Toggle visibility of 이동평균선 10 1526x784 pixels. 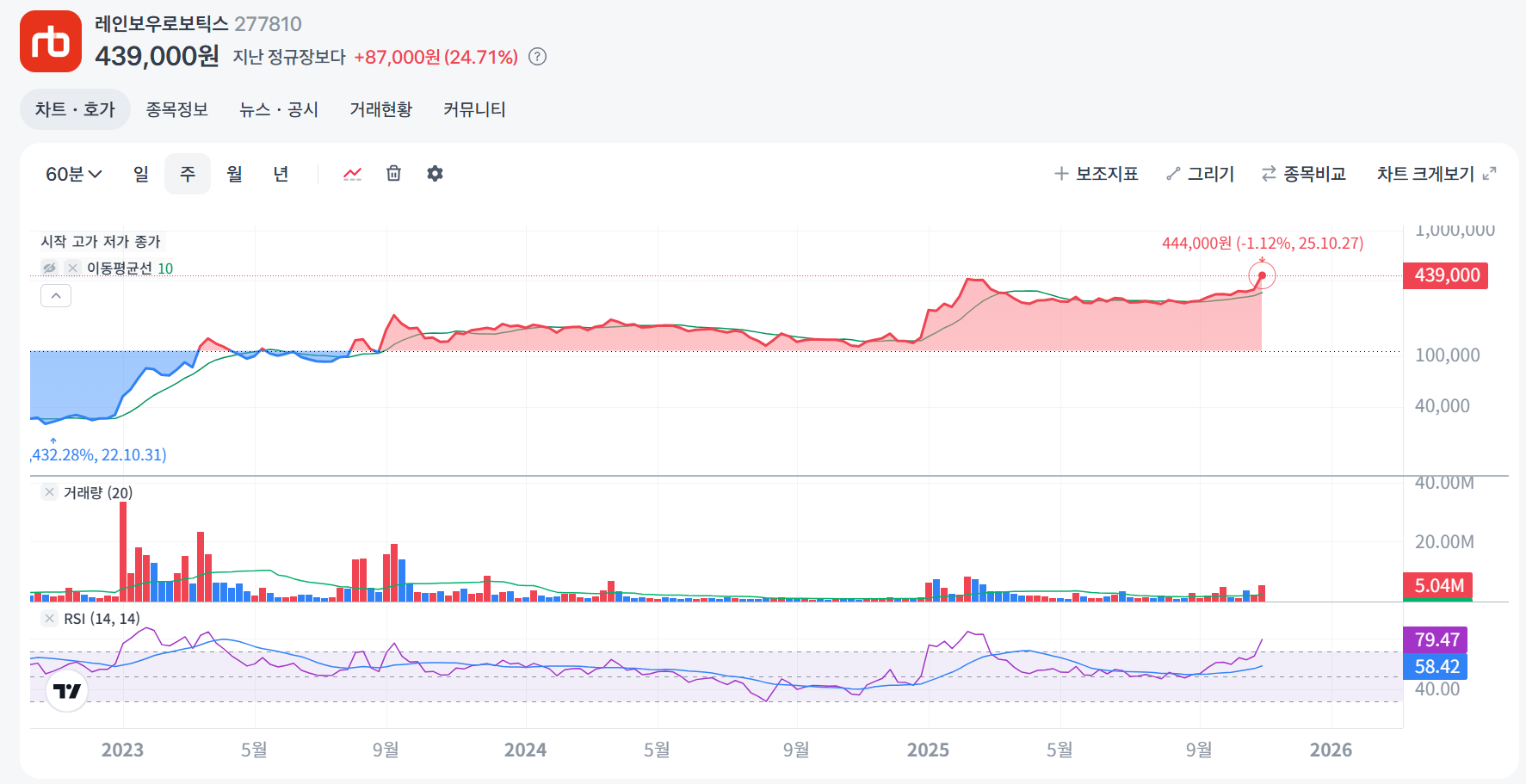click(x=50, y=268)
